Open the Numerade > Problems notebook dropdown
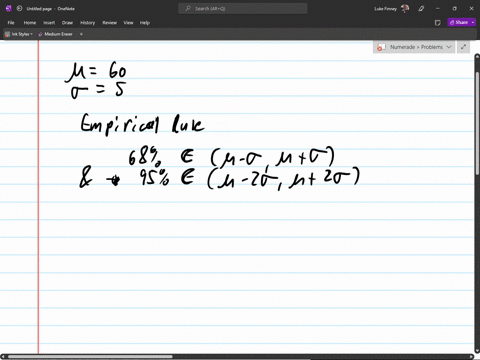Screen dimensions: 480x360 click(x=414, y=47)
